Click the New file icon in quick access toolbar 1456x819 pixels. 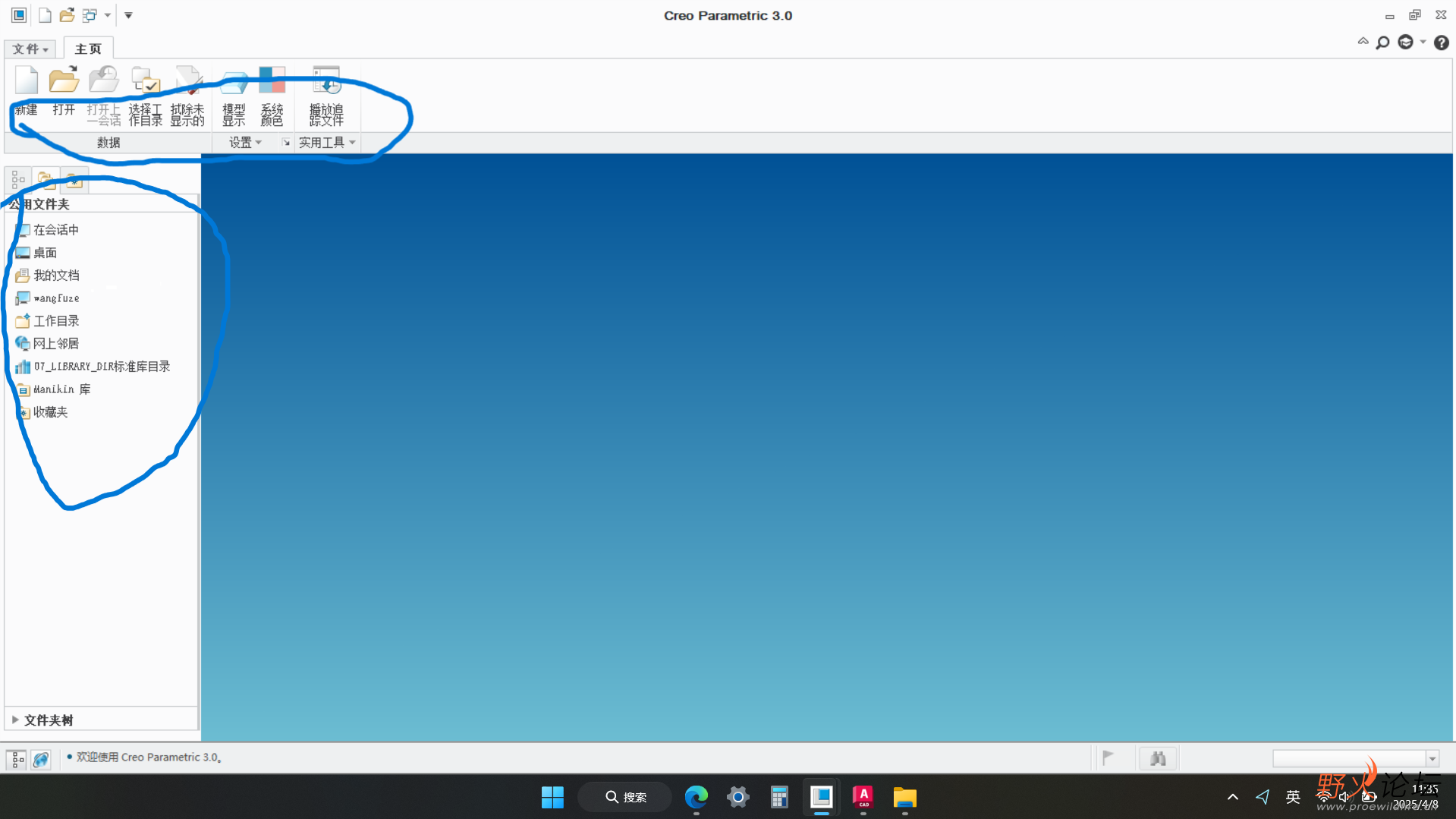[45, 15]
